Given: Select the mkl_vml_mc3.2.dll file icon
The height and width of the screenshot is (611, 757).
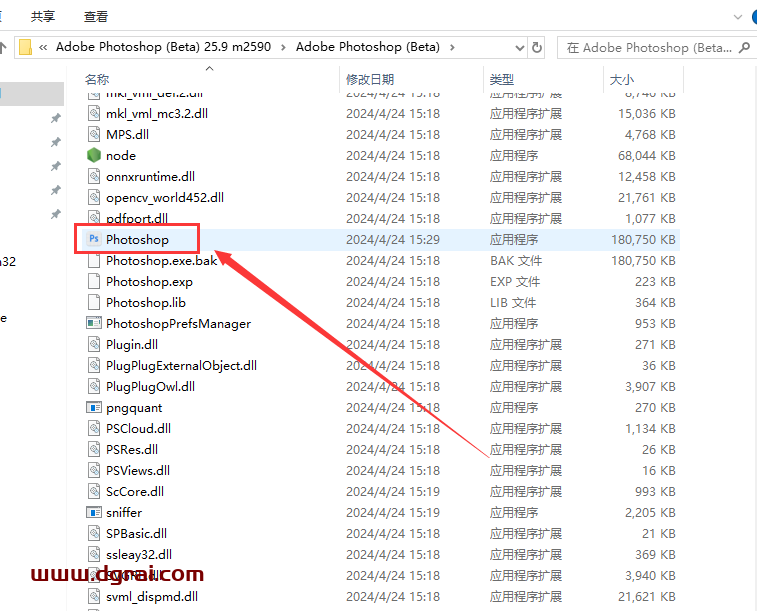Looking at the screenshot, I should [x=94, y=113].
